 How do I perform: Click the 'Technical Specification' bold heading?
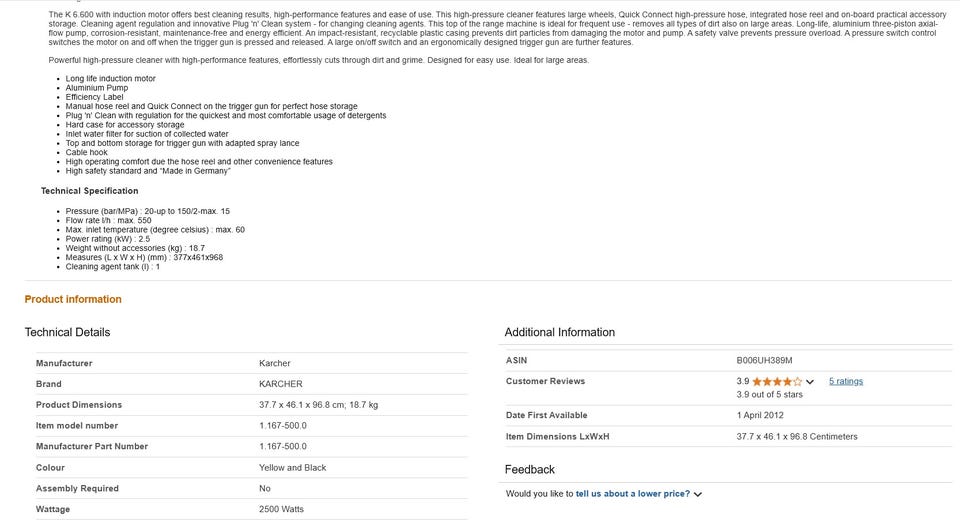(89, 191)
